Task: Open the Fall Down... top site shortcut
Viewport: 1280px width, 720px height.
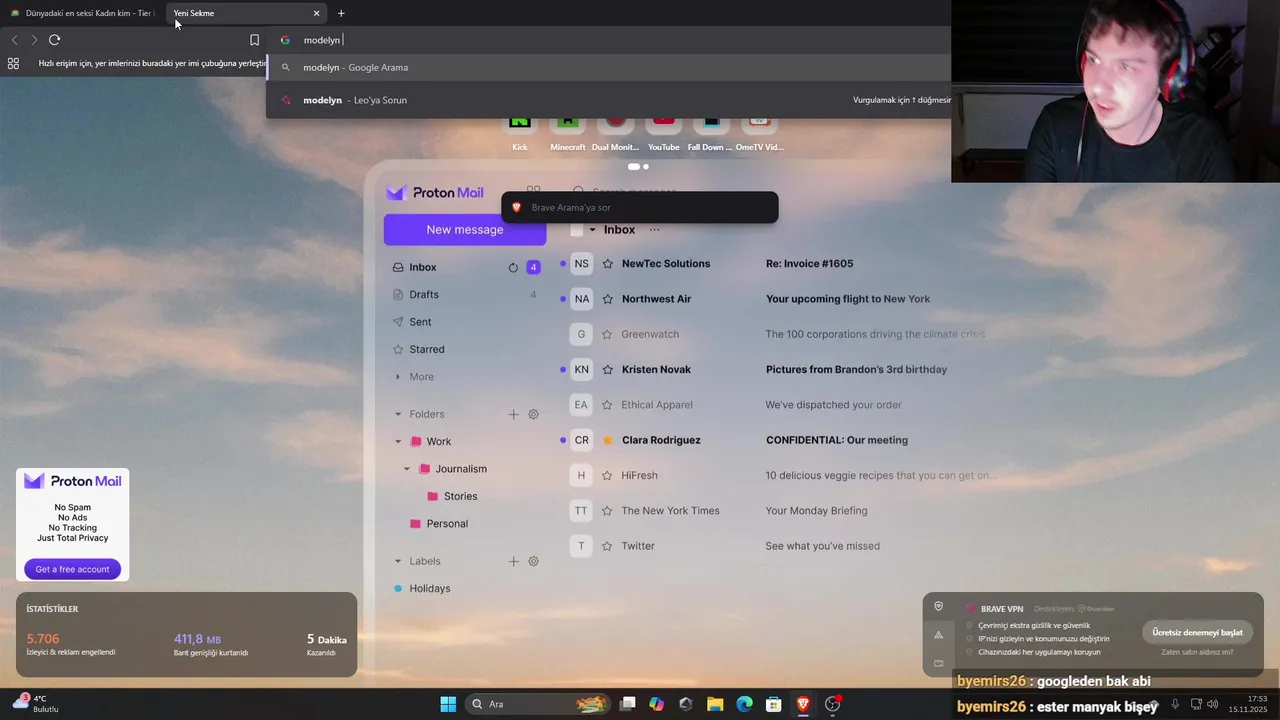Action: (x=711, y=133)
